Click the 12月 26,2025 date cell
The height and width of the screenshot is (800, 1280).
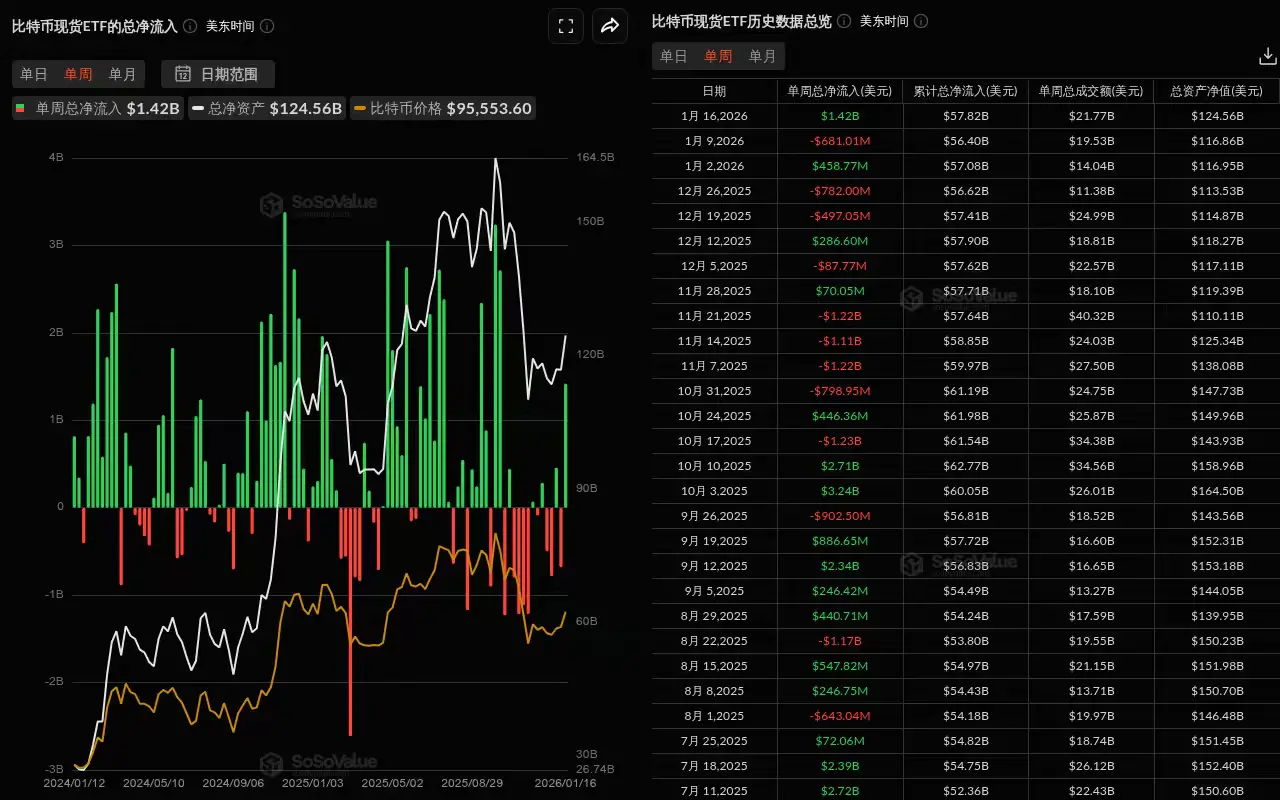pyautogui.click(x=713, y=190)
